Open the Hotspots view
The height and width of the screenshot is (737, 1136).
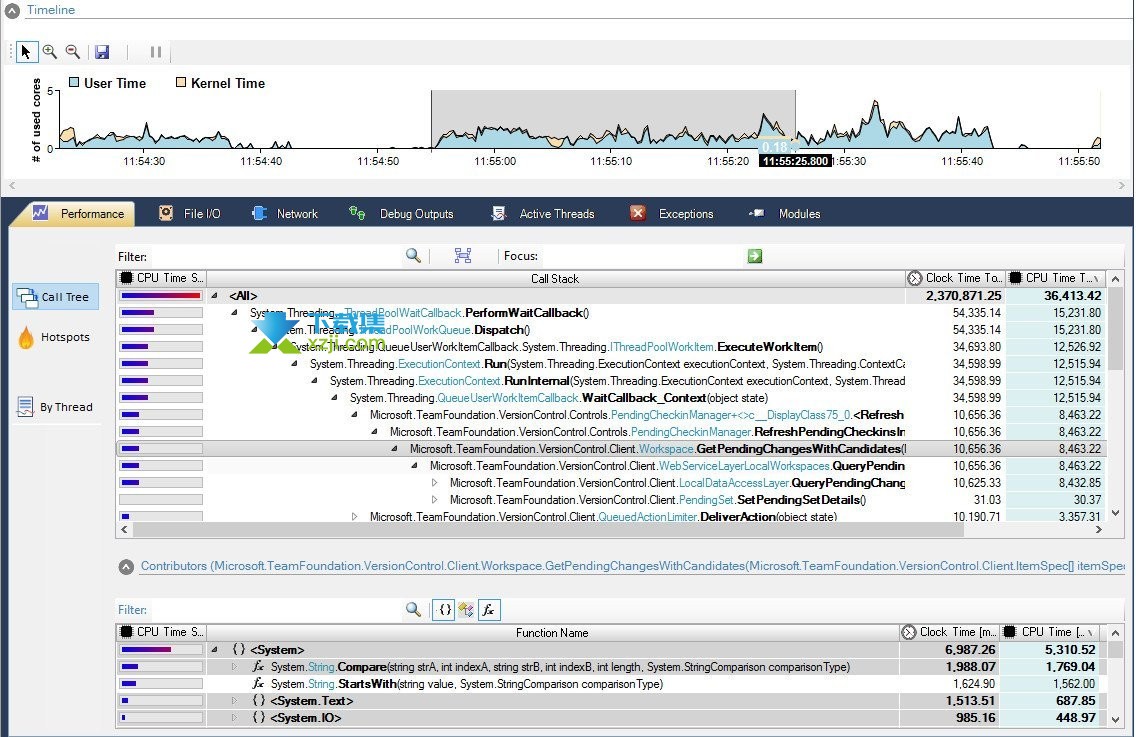(x=55, y=337)
